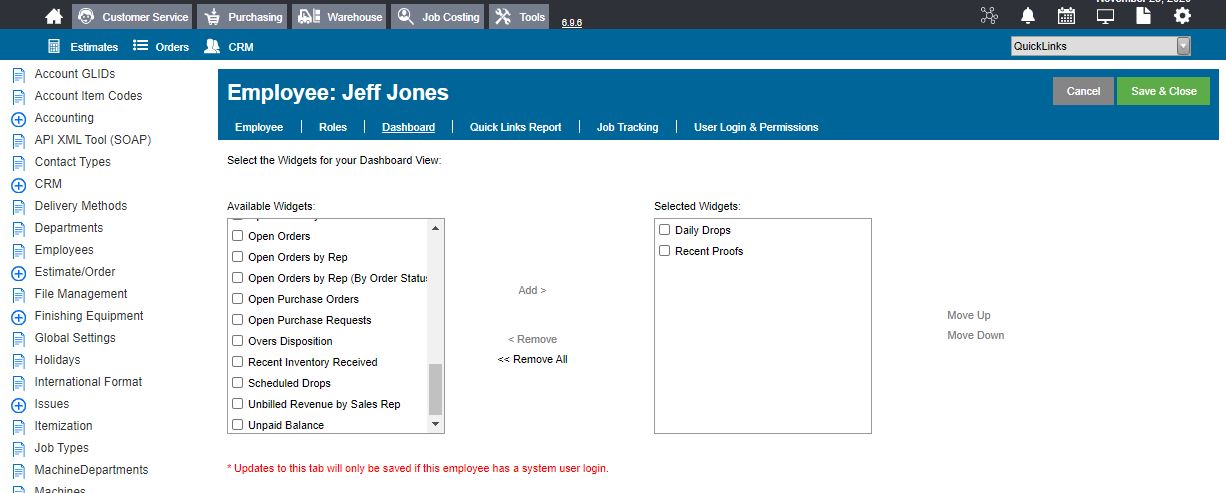Cancel editing the employee
Image resolution: width=1226 pixels, height=493 pixels.
1083,91
